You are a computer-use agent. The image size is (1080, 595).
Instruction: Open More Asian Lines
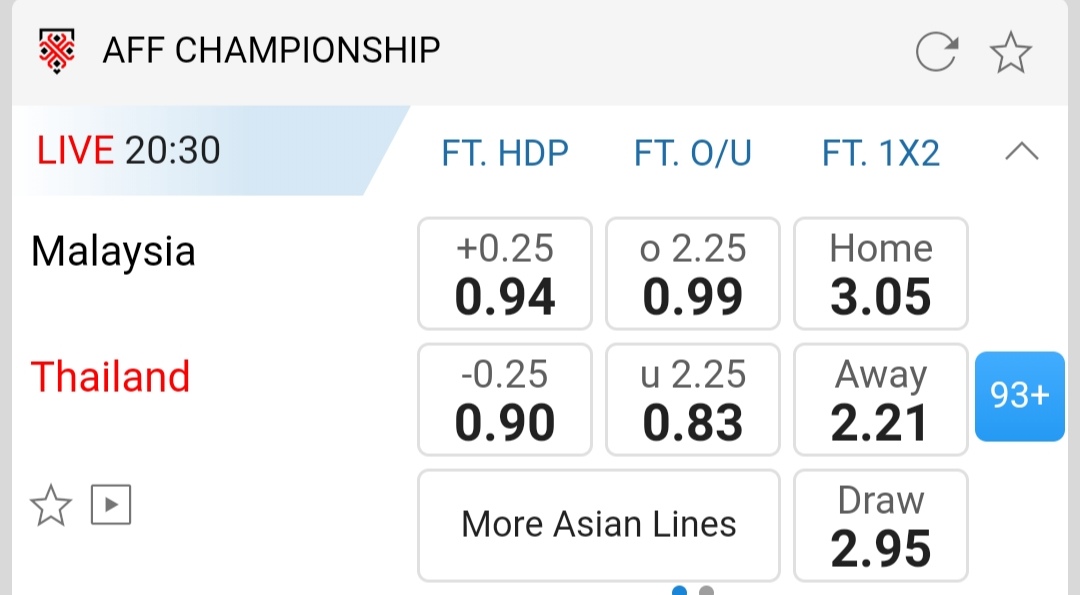coord(598,524)
